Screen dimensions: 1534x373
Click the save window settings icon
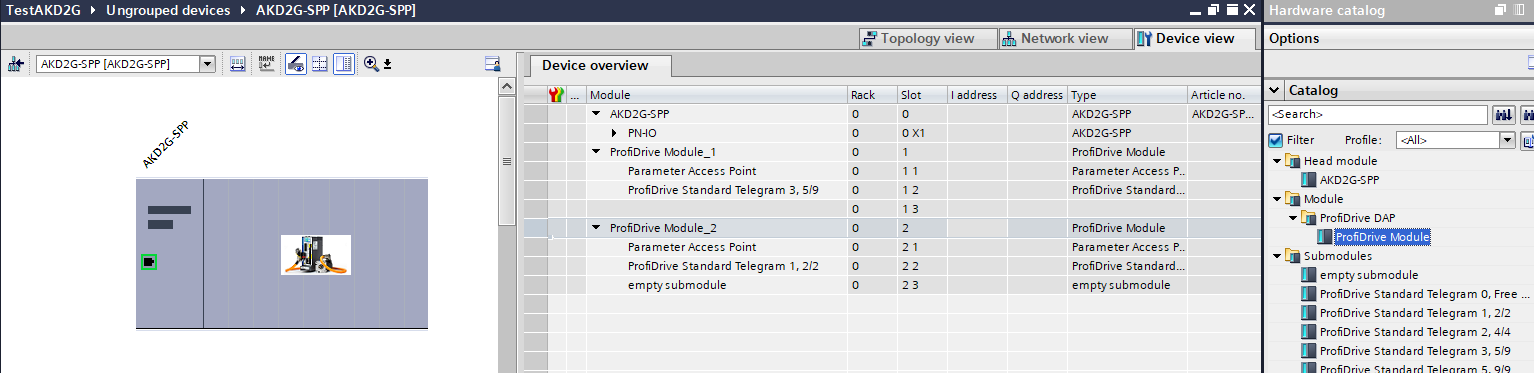click(492, 64)
